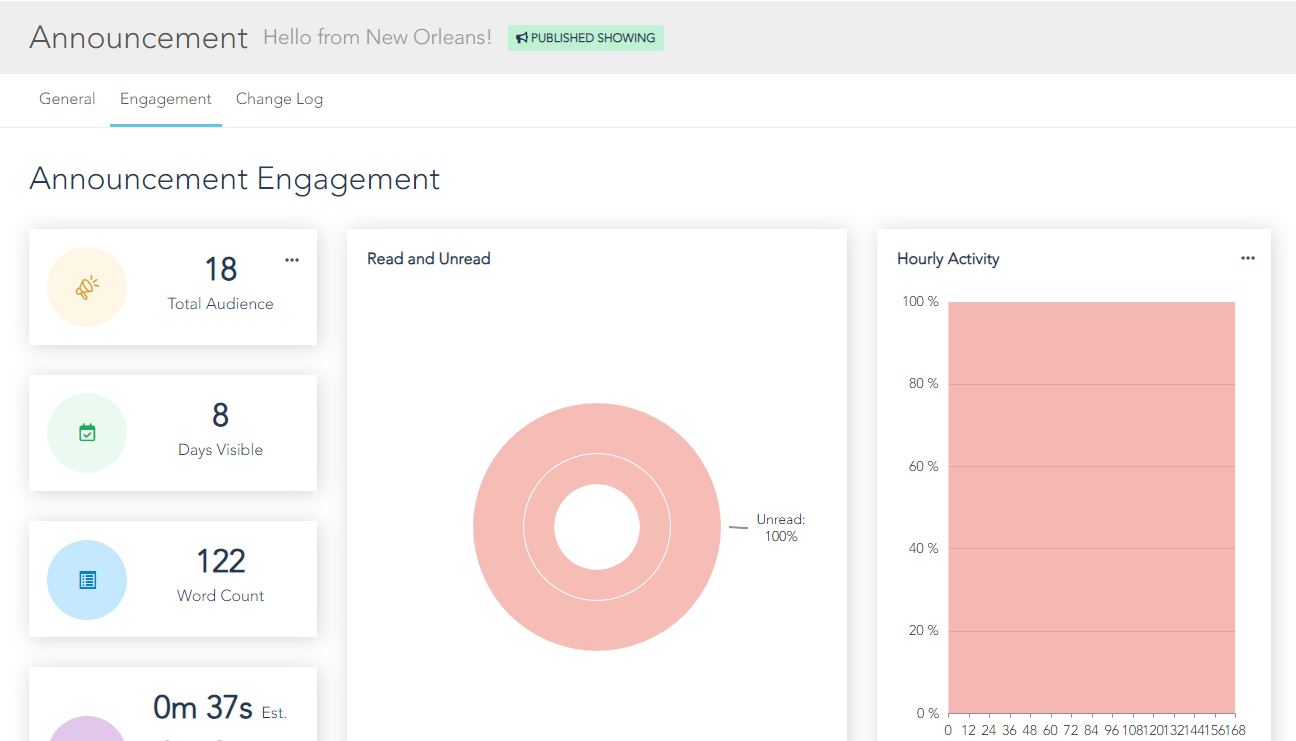Open Hourly Activity chart options menu
Screen dimensions: 1296x741
point(1248,258)
